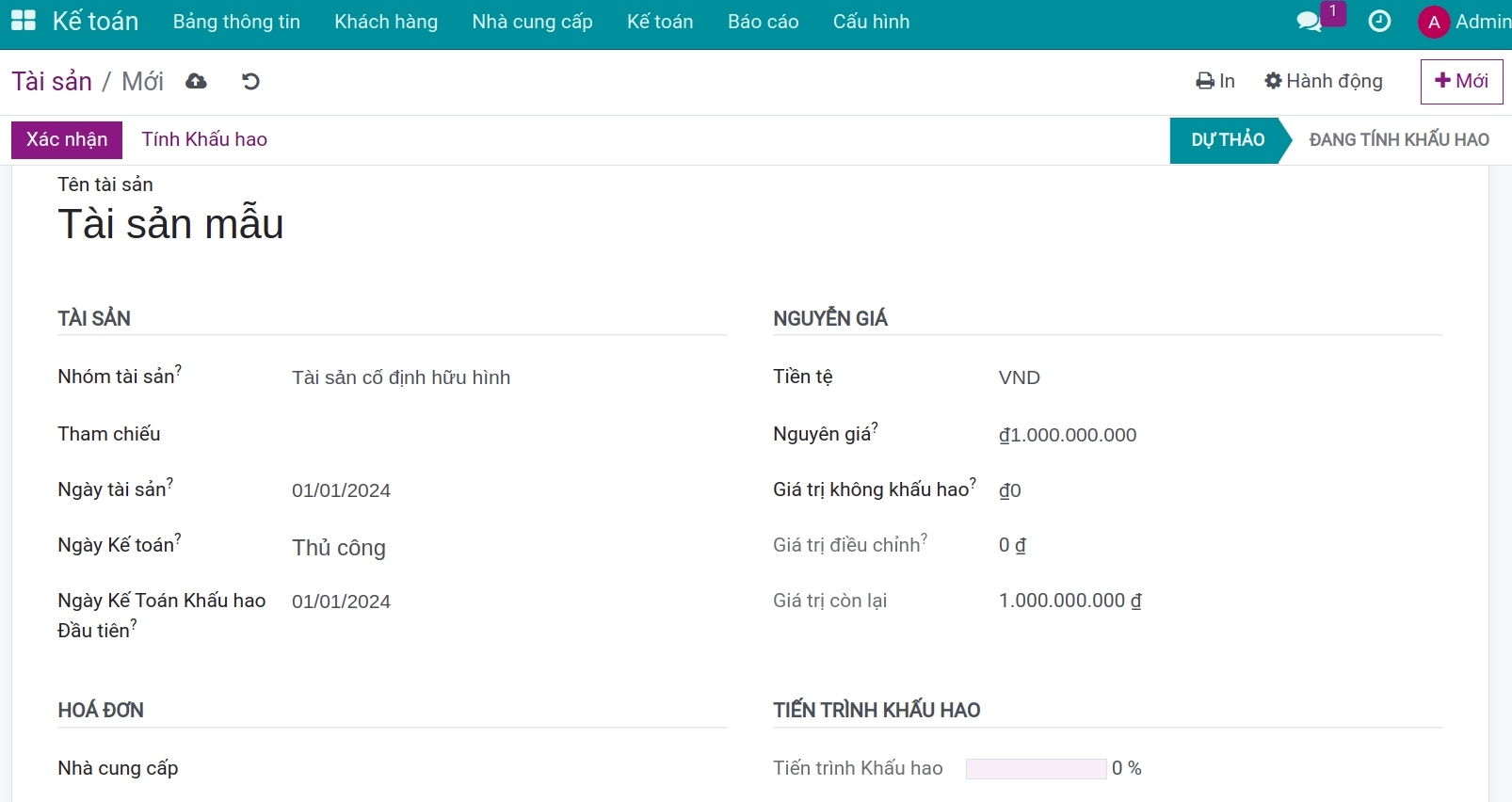Open the apps grid home menu
The image size is (1512, 802).
click(23, 21)
